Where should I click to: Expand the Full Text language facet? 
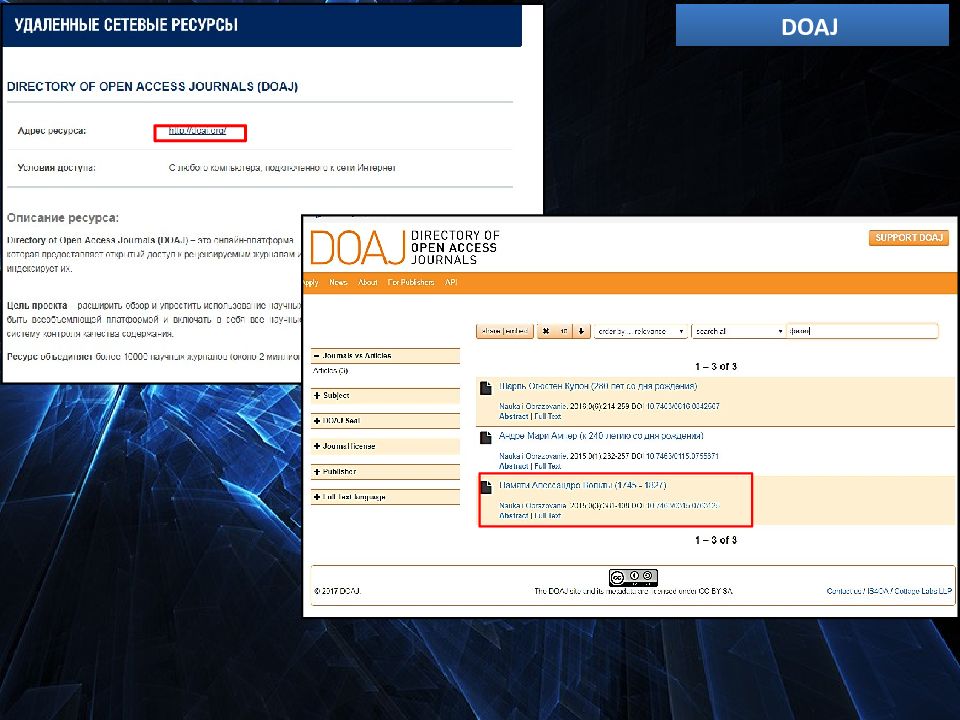coord(385,497)
